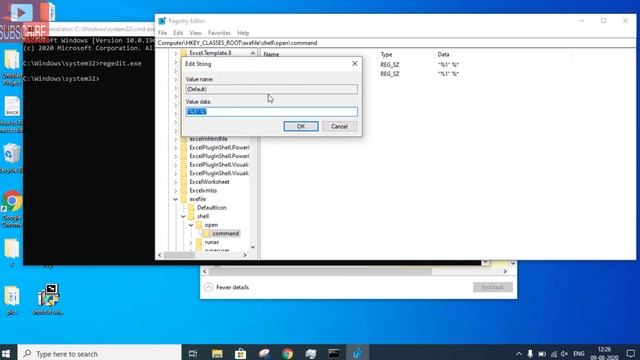
Task: Expand the Excelxmlss tree node
Action: pos(176,191)
